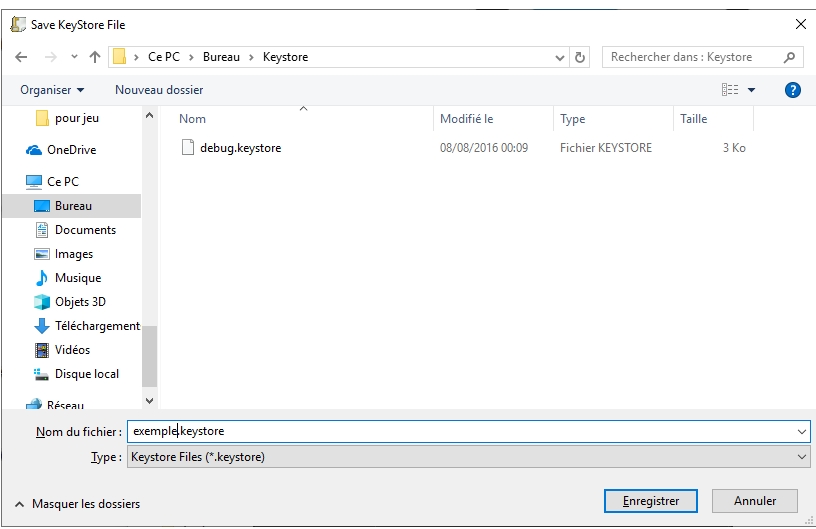The height and width of the screenshot is (529, 816).
Task: Click the Nom du fichier text field
Action: tap(460, 431)
